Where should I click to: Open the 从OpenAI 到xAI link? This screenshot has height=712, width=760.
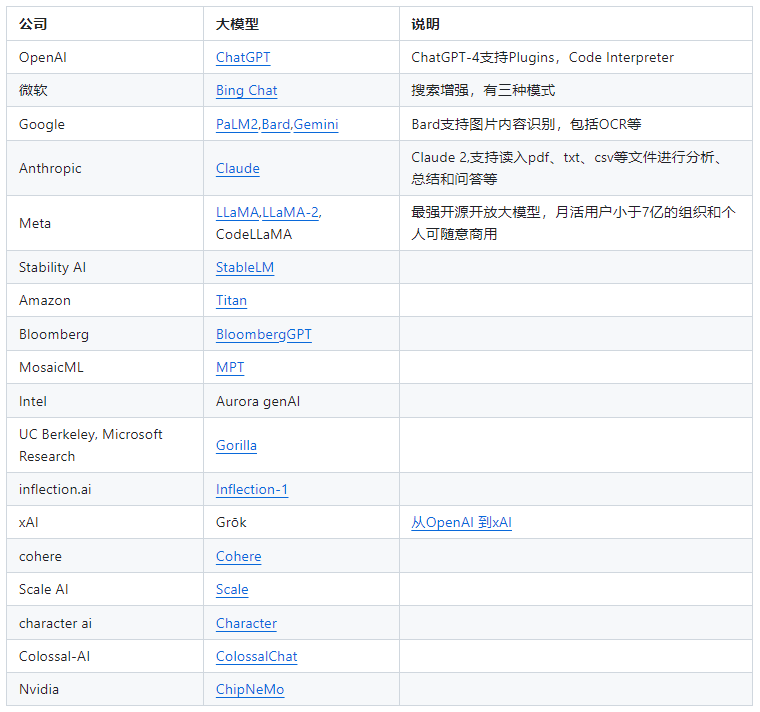click(461, 522)
